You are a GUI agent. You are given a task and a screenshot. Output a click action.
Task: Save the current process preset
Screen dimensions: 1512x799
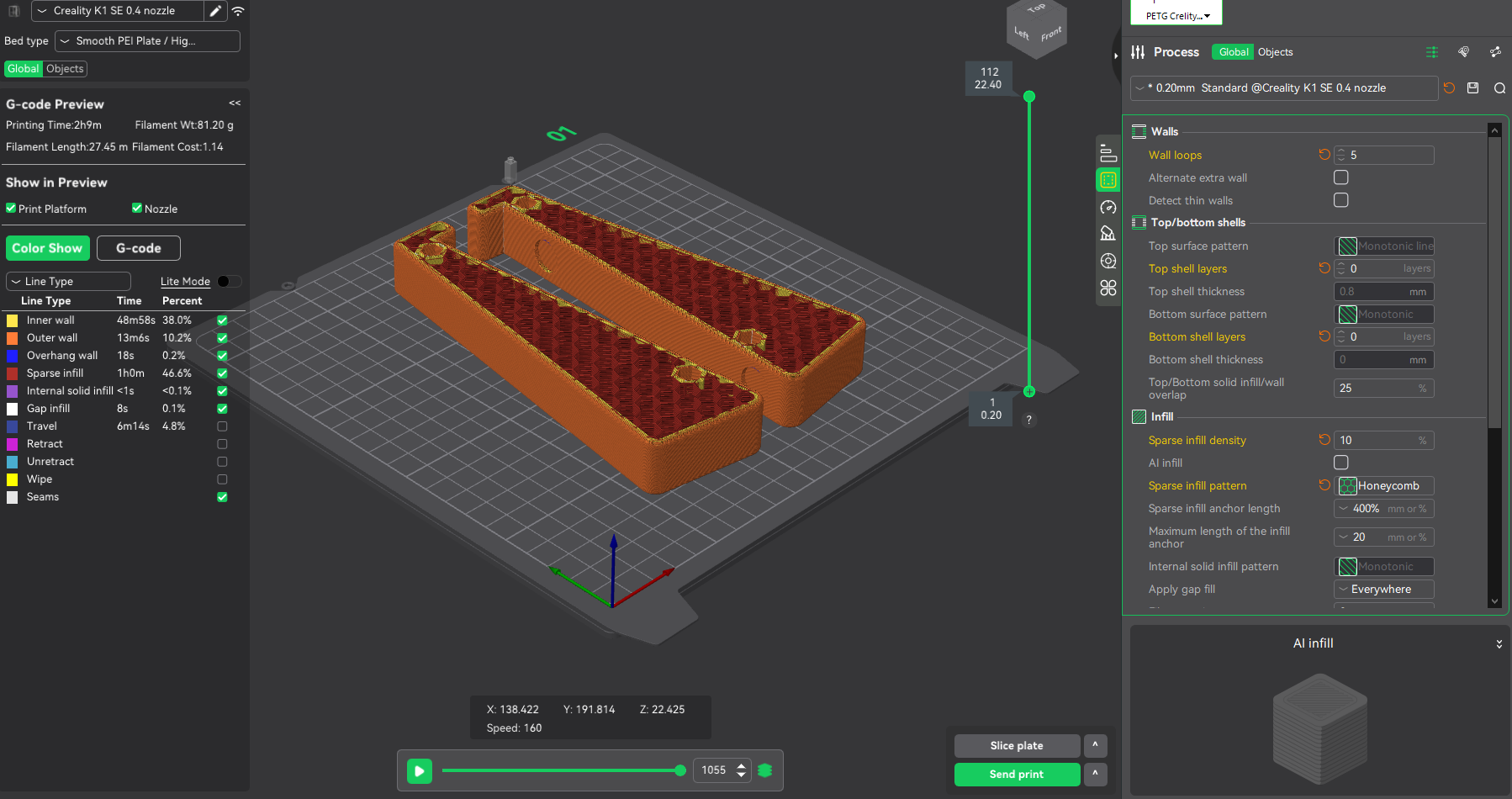click(1472, 87)
